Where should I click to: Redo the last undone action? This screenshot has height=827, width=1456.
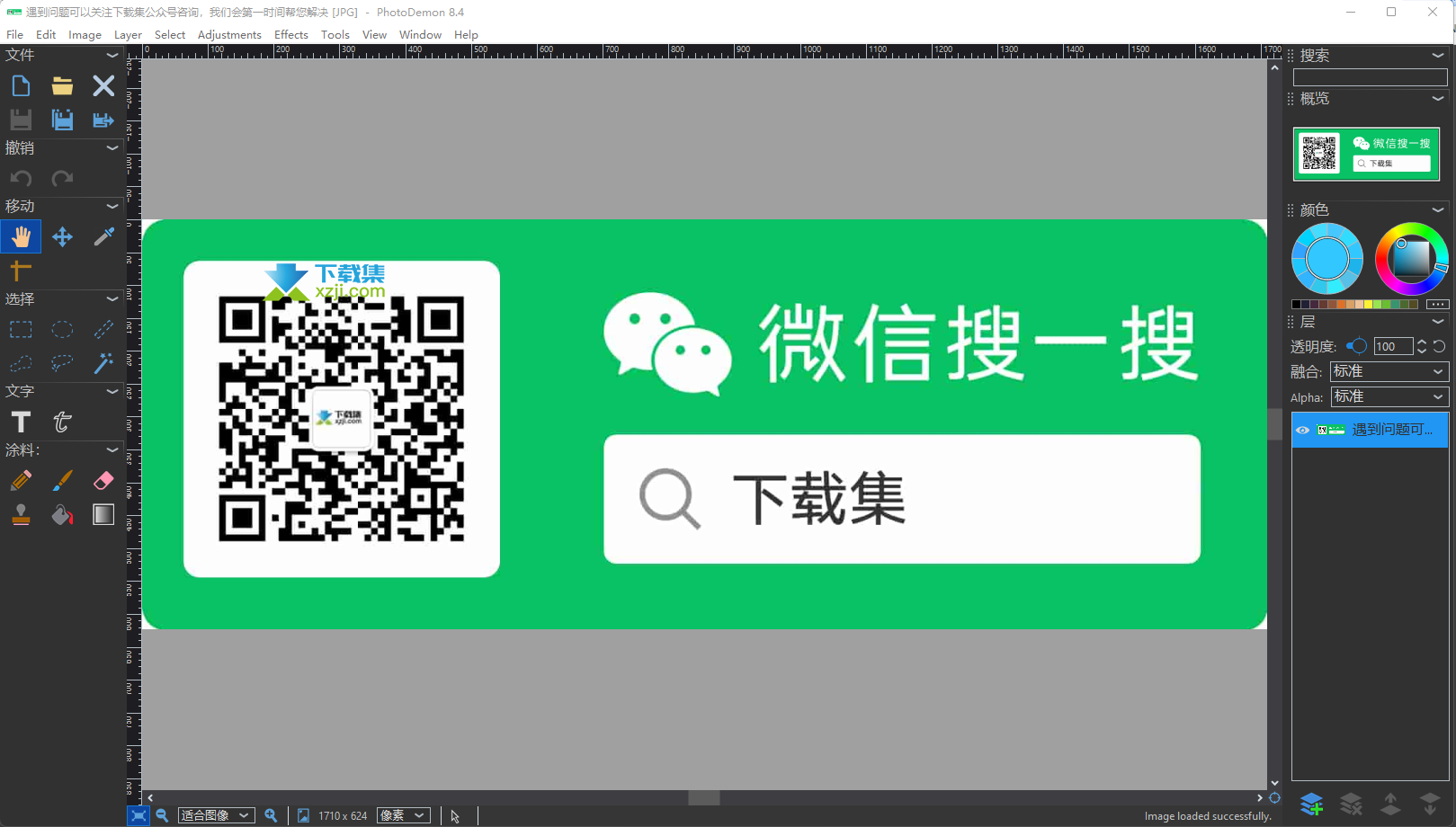click(62, 178)
